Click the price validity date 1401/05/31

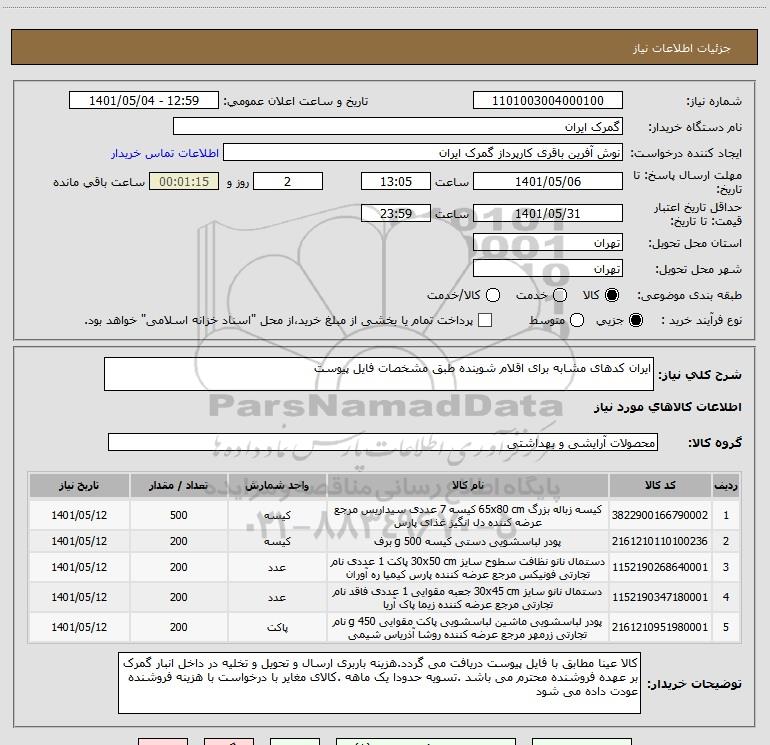pyautogui.click(x=548, y=213)
